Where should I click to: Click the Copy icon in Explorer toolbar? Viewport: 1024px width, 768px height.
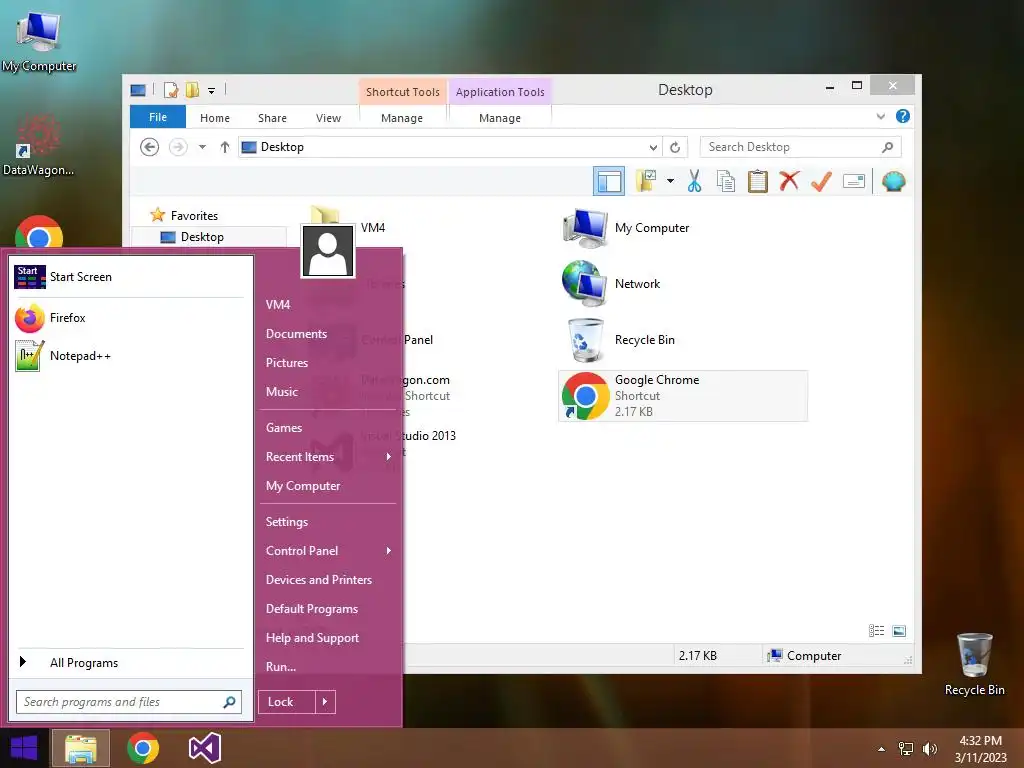tap(726, 181)
